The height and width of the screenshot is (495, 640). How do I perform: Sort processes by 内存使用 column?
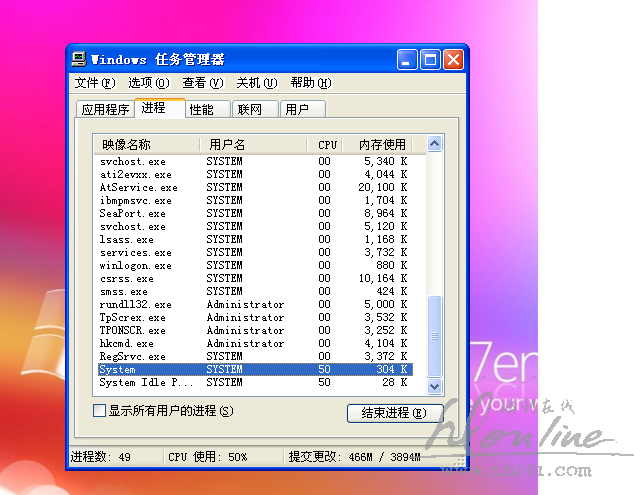point(382,145)
